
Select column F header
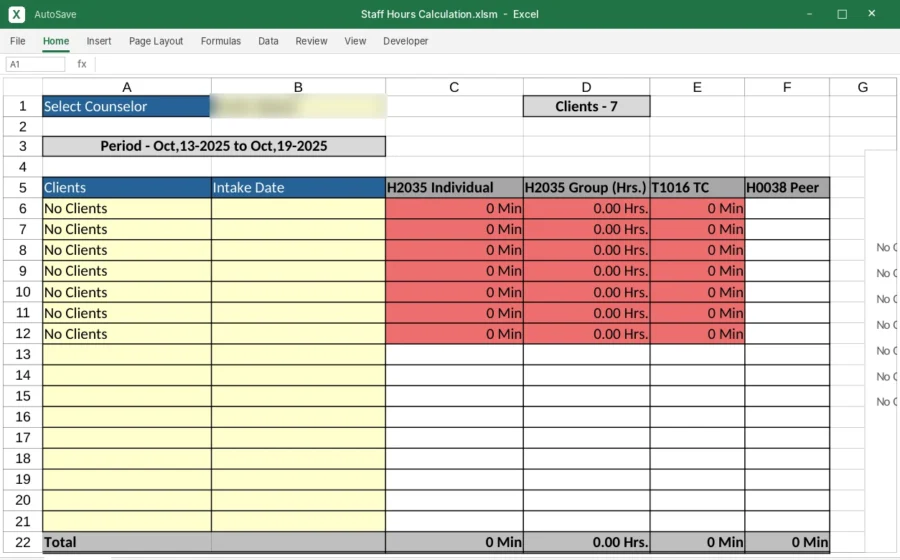pos(787,87)
